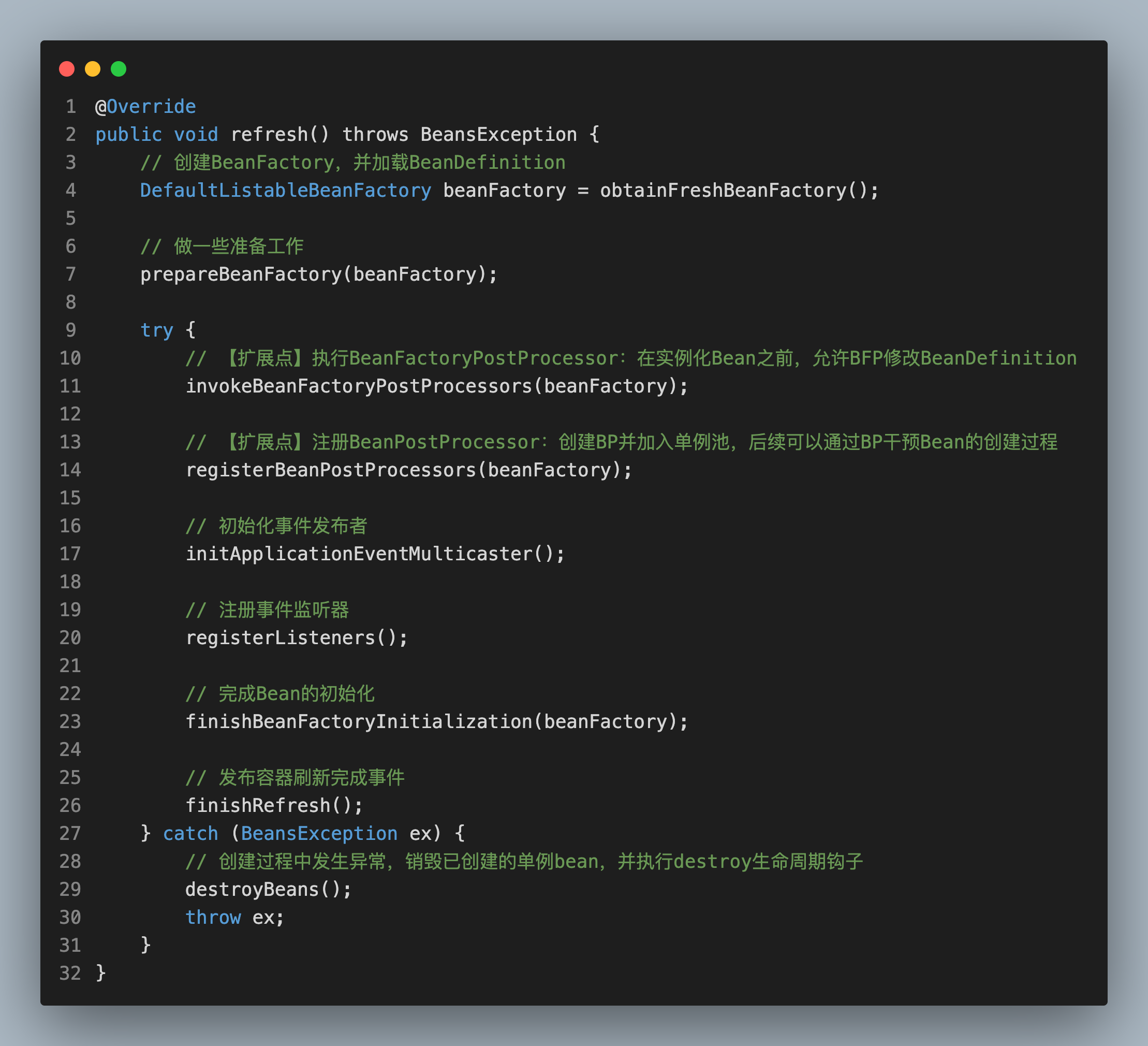The height and width of the screenshot is (1046, 1148).
Task: Click registerBeanPostProcessors call
Action: click(331, 470)
